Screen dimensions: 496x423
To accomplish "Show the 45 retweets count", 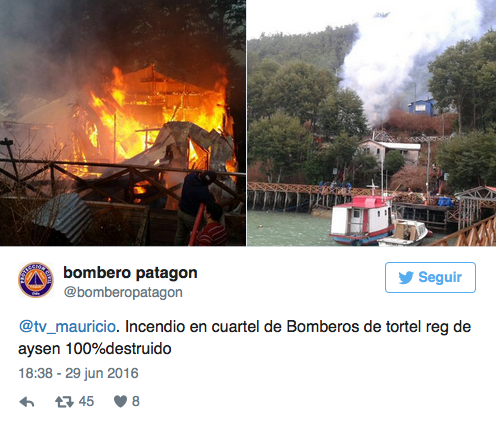I will [x=86, y=401].
